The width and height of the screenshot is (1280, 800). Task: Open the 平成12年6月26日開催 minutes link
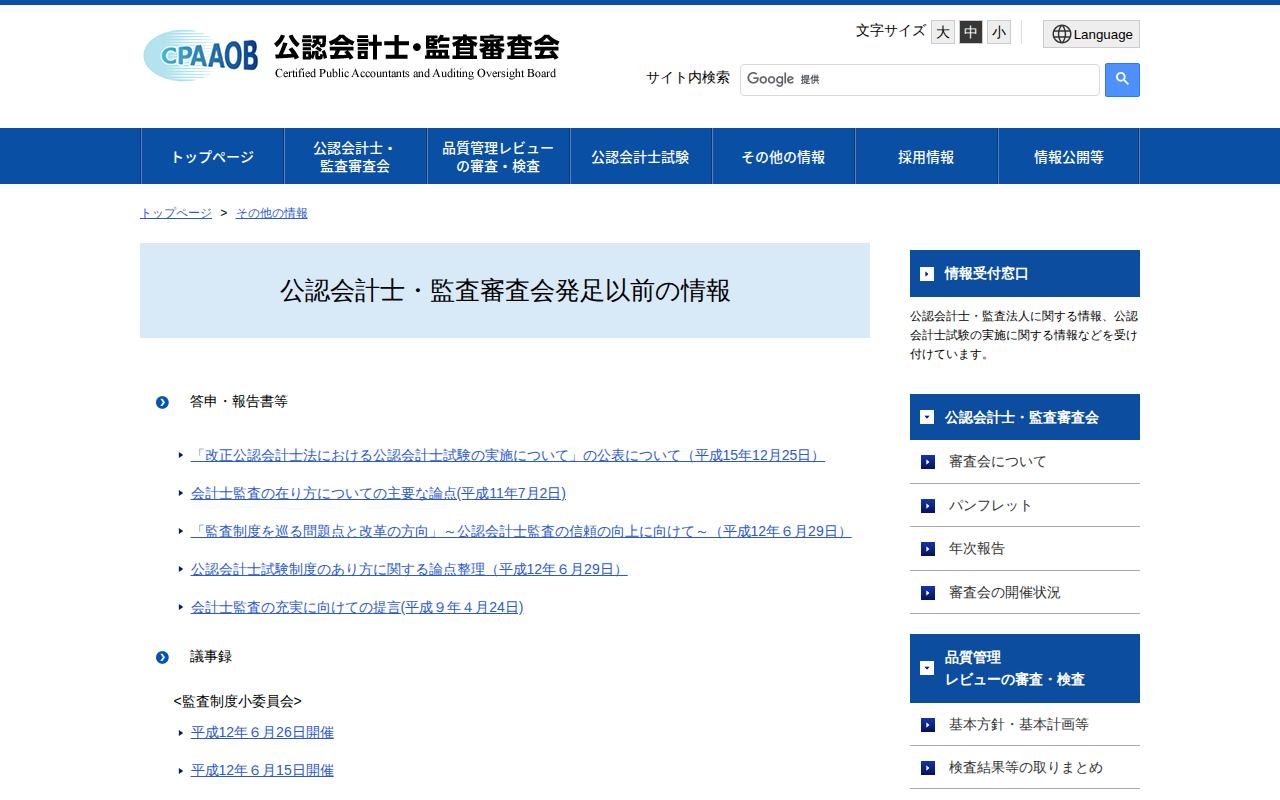[x=262, y=732]
